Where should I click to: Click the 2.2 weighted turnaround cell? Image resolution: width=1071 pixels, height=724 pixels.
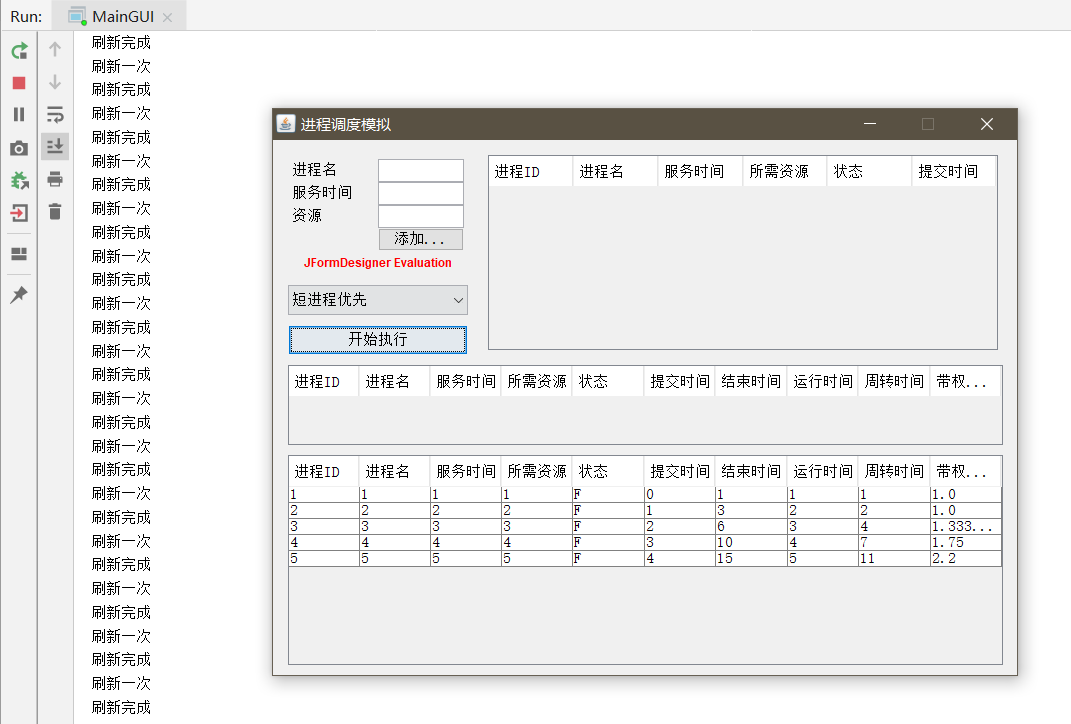966,558
